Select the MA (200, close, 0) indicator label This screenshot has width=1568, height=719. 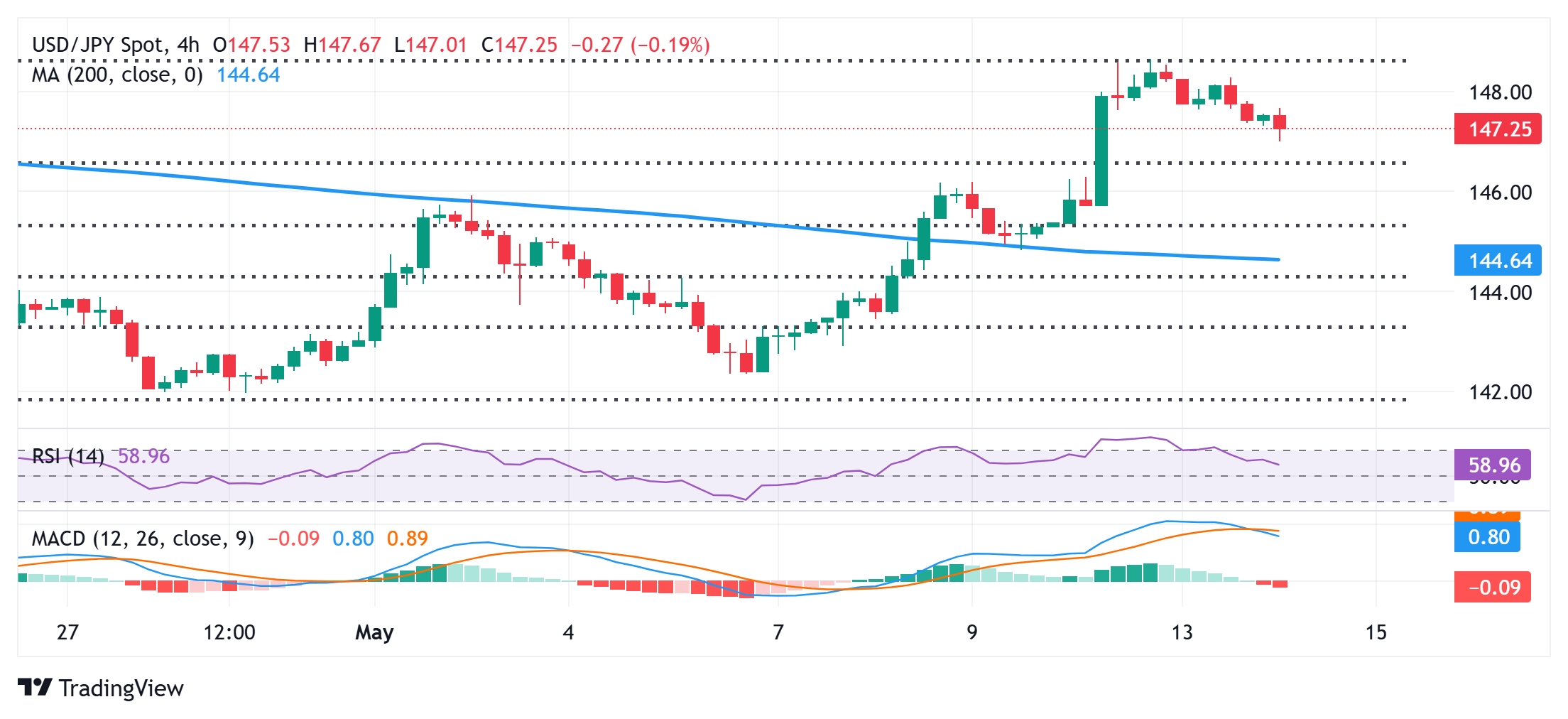point(117,75)
